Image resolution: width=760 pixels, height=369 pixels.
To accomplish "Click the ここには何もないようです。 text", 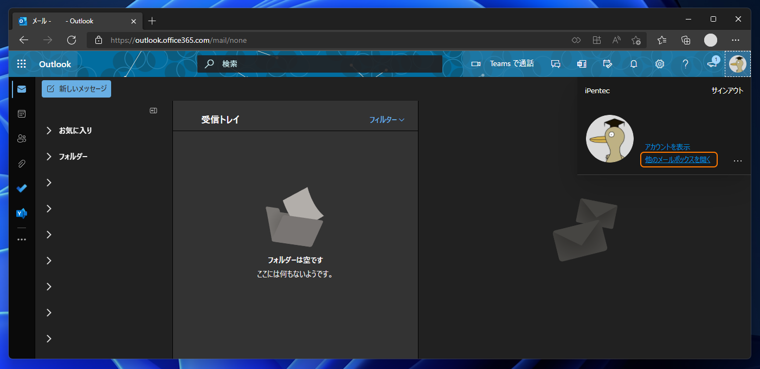I will pyautogui.click(x=295, y=274).
